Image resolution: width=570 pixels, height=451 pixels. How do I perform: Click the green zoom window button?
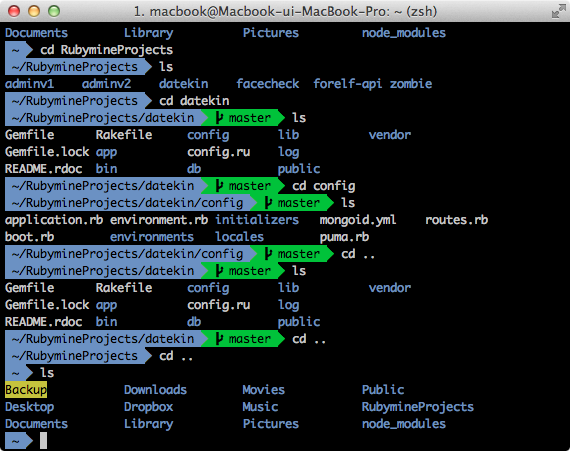(54, 11)
